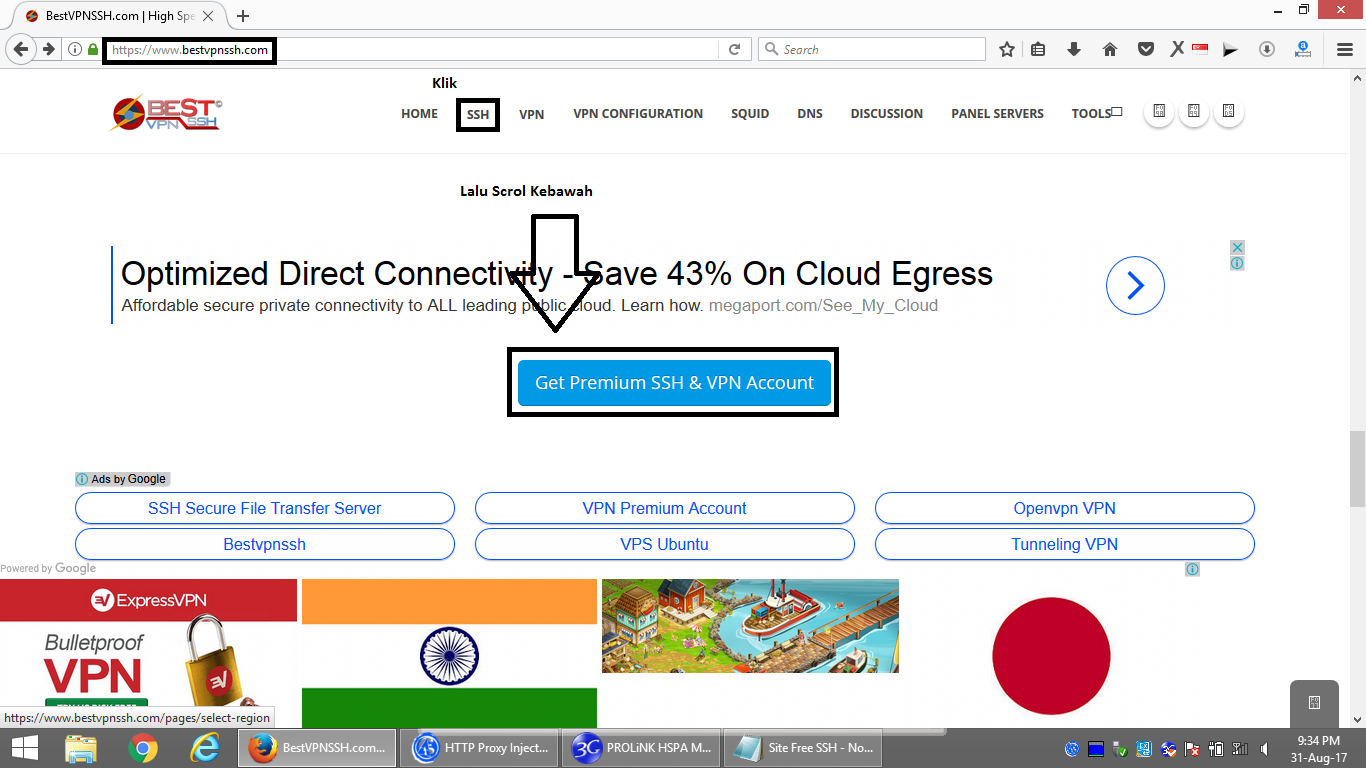Go to the Firefox home page icon
This screenshot has width=1366, height=768.
pos(1109,49)
